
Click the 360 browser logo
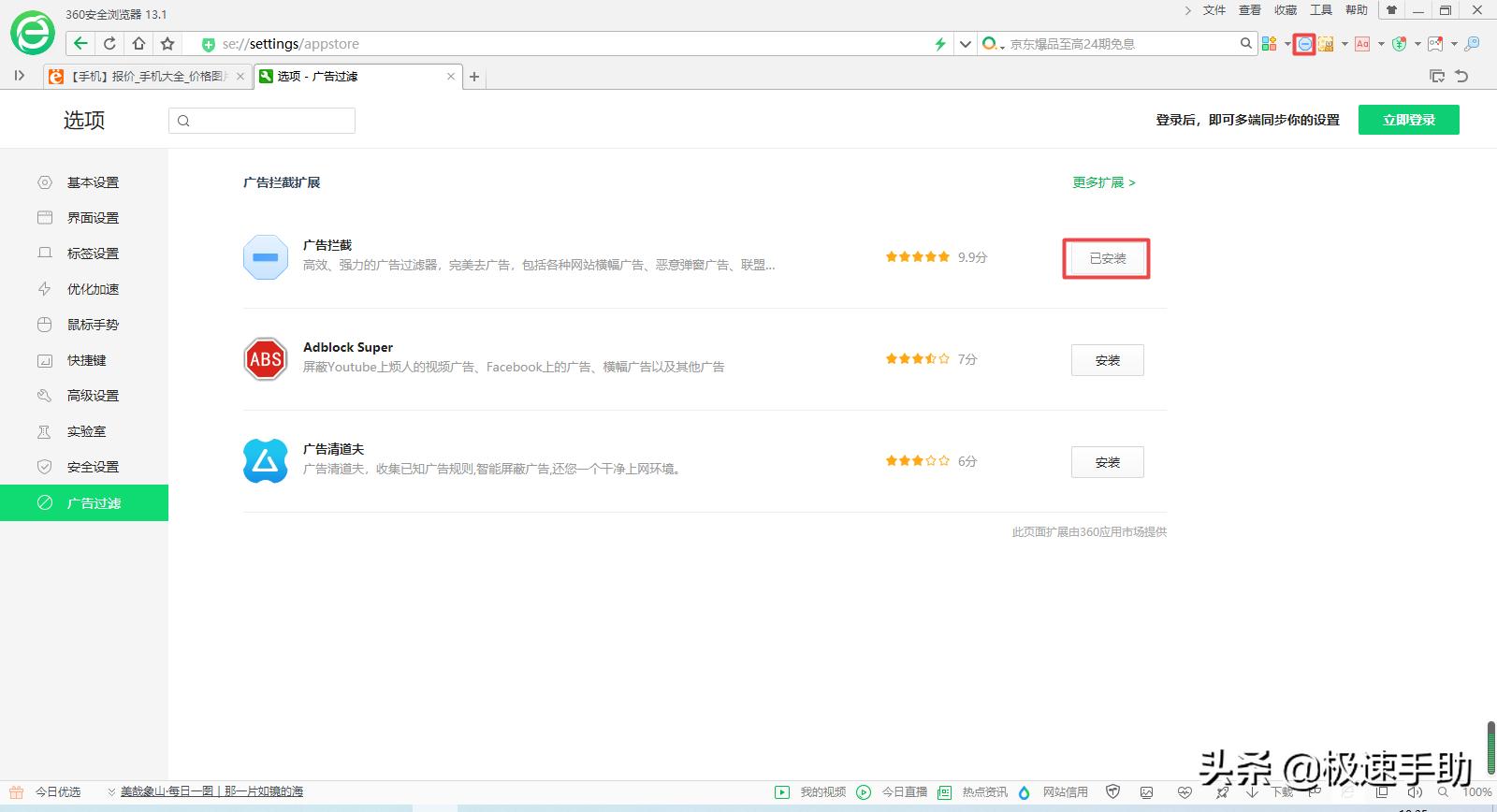pos(33,34)
